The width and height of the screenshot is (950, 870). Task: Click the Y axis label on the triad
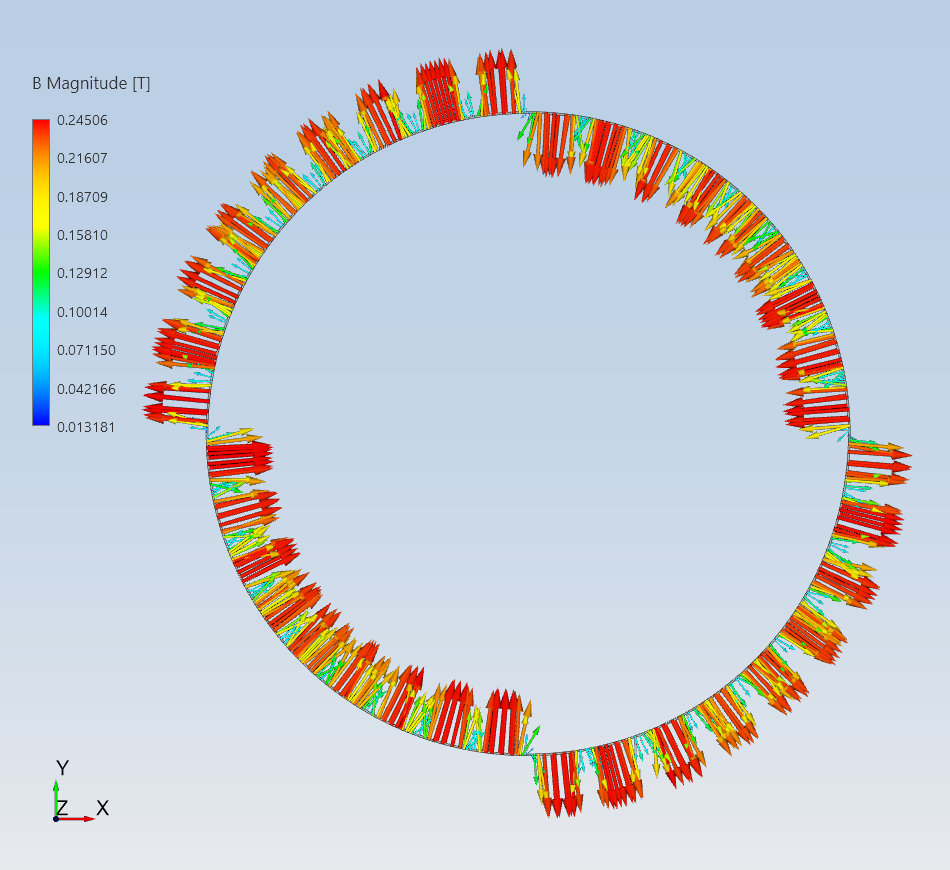click(62, 768)
